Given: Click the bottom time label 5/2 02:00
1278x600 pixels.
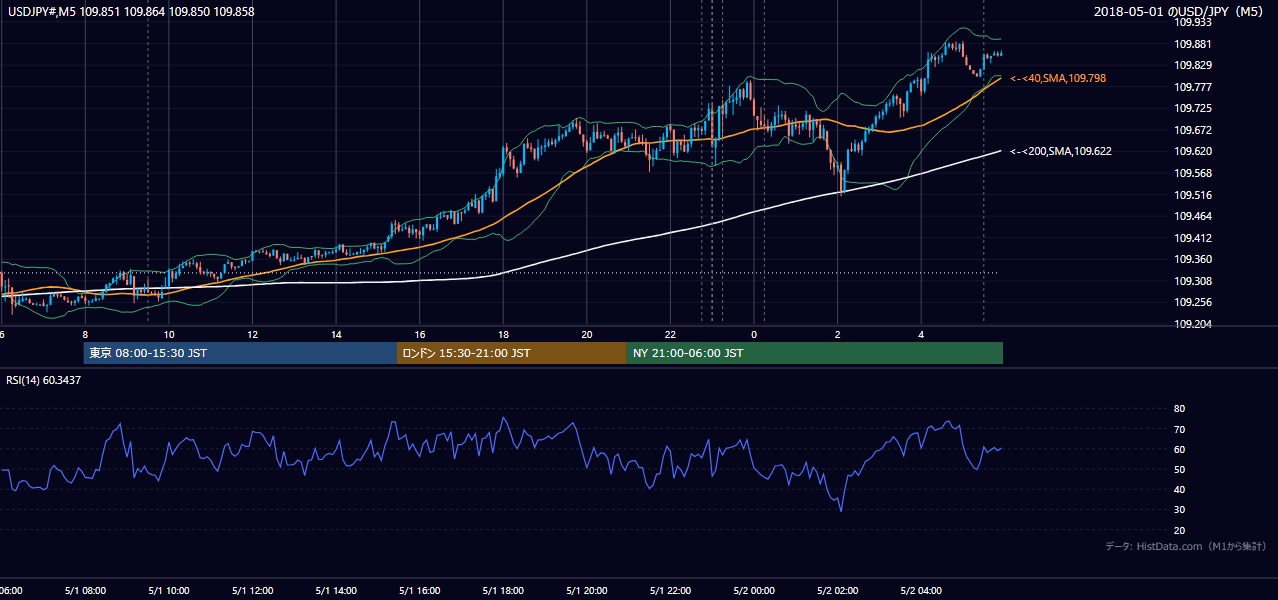Looking at the screenshot, I should click(x=838, y=591).
